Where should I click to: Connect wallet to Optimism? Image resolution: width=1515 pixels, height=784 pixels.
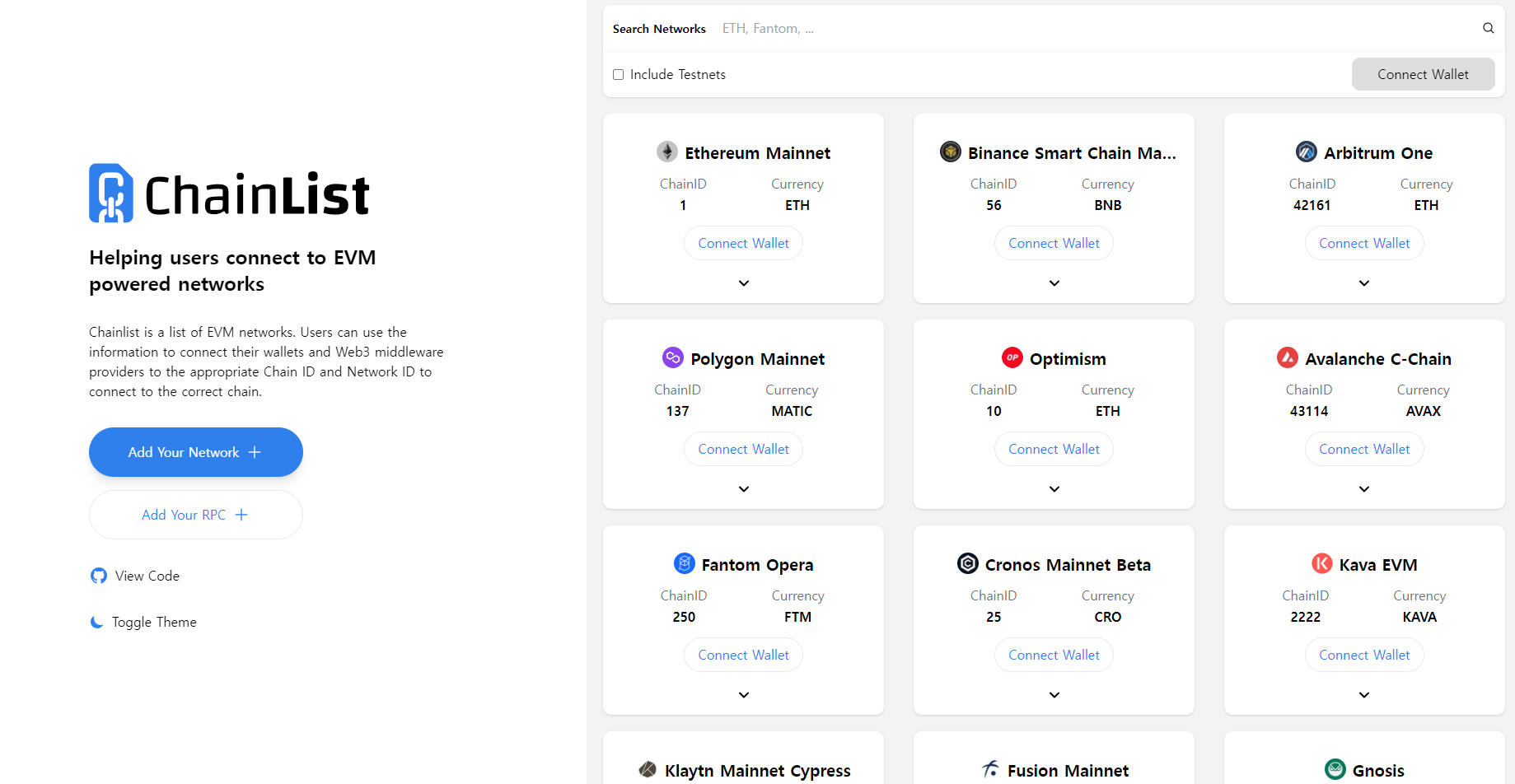(x=1054, y=449)
